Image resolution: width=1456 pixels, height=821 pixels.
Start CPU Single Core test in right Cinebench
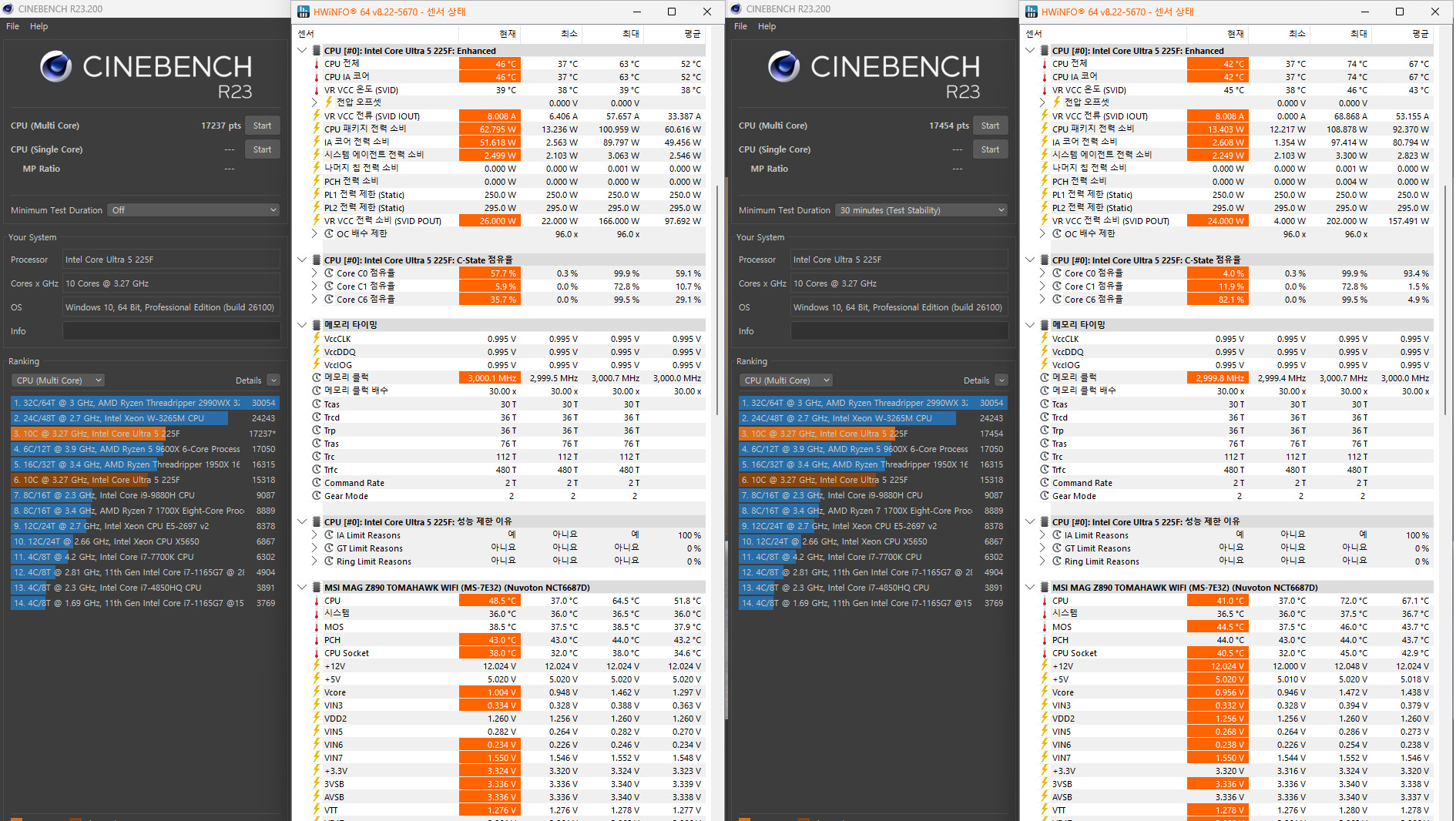click(990, 149)
